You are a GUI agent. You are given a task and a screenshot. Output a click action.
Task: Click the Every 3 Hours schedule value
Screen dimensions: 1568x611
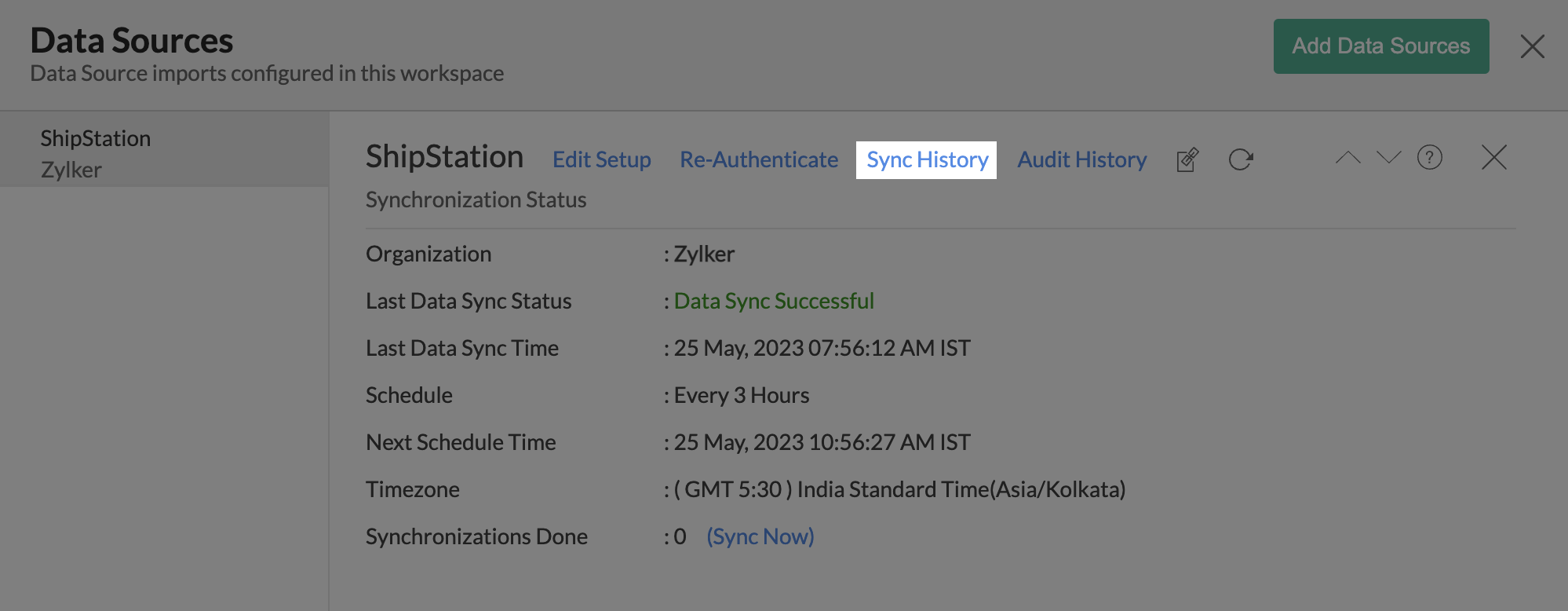[742, 396]
